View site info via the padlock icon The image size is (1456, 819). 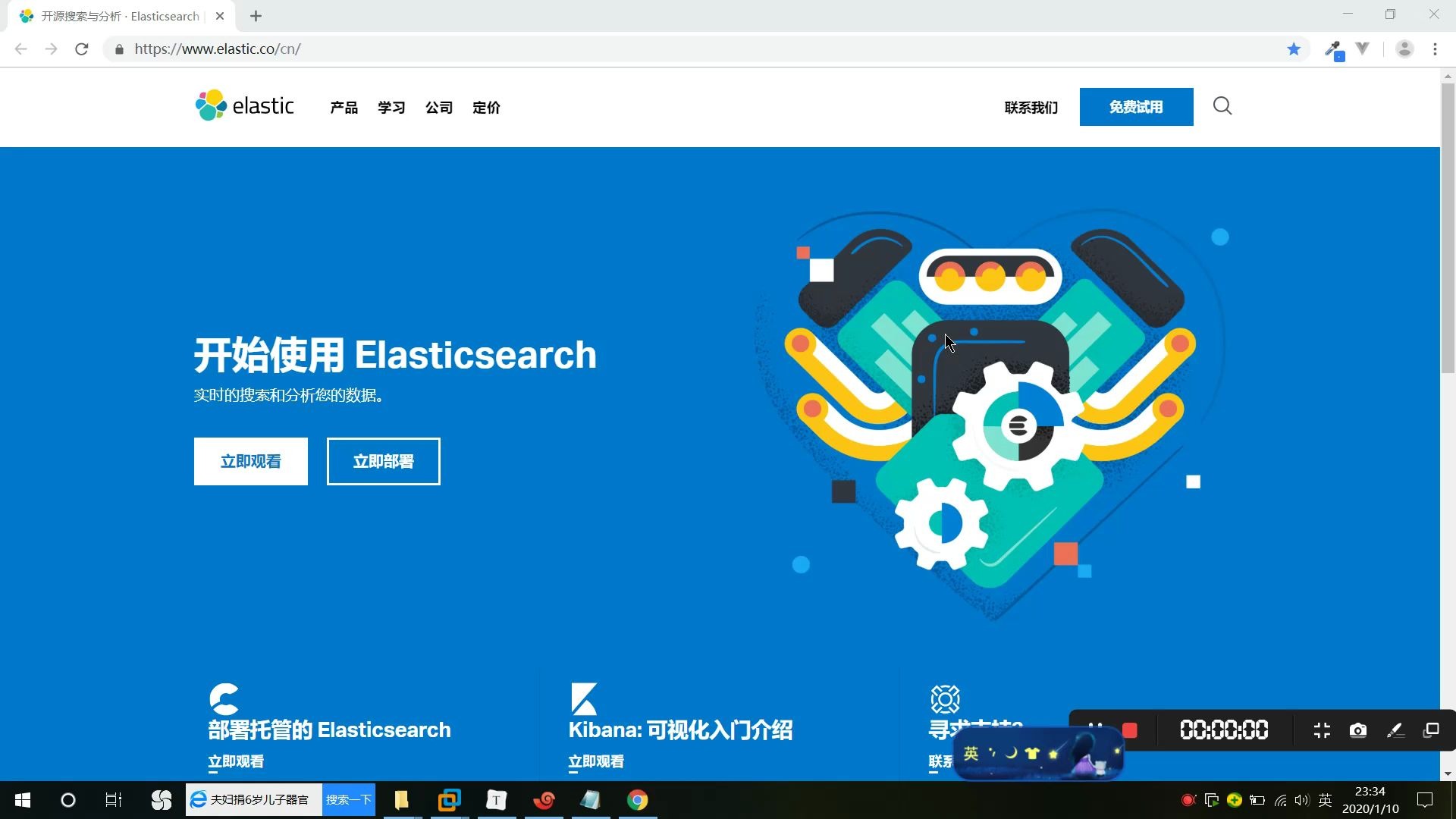119,49
